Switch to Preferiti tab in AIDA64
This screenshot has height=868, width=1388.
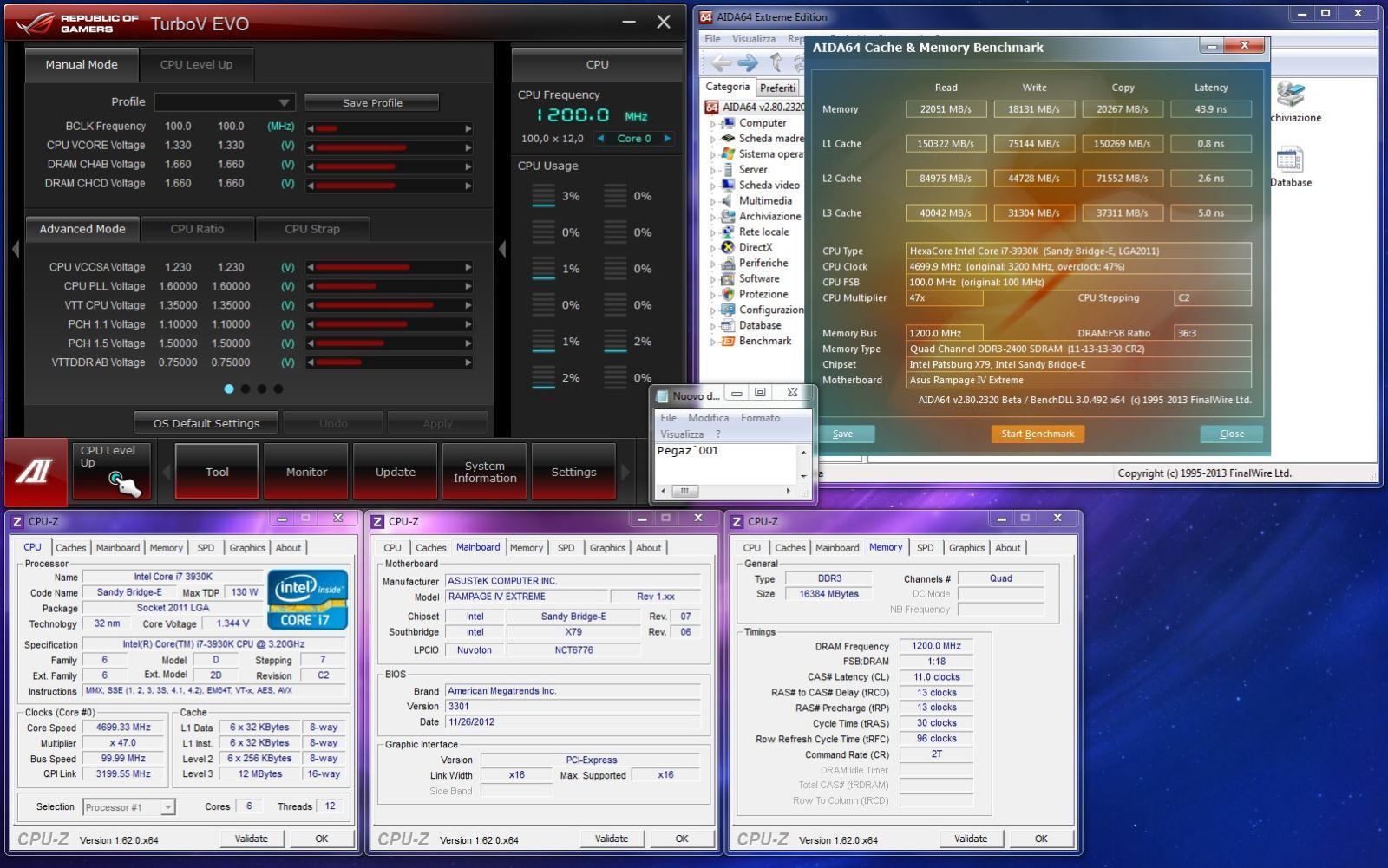tap(777, 88)
